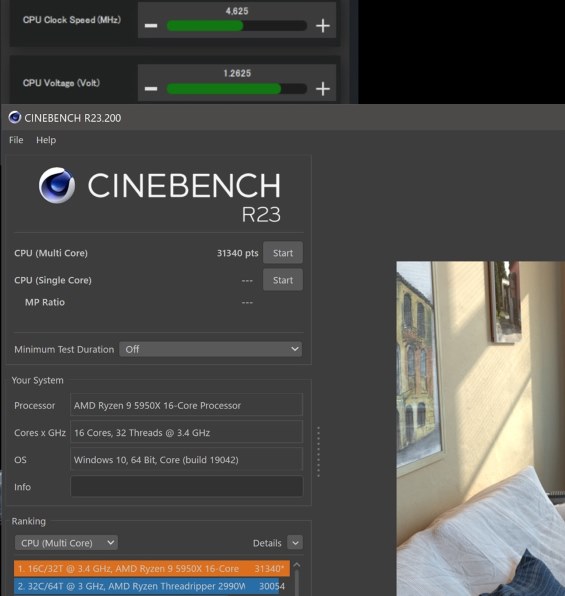Click the rendered room image preview
This screenshot has width=565, height=596.
pyautogui.click(x=481, y=428)
